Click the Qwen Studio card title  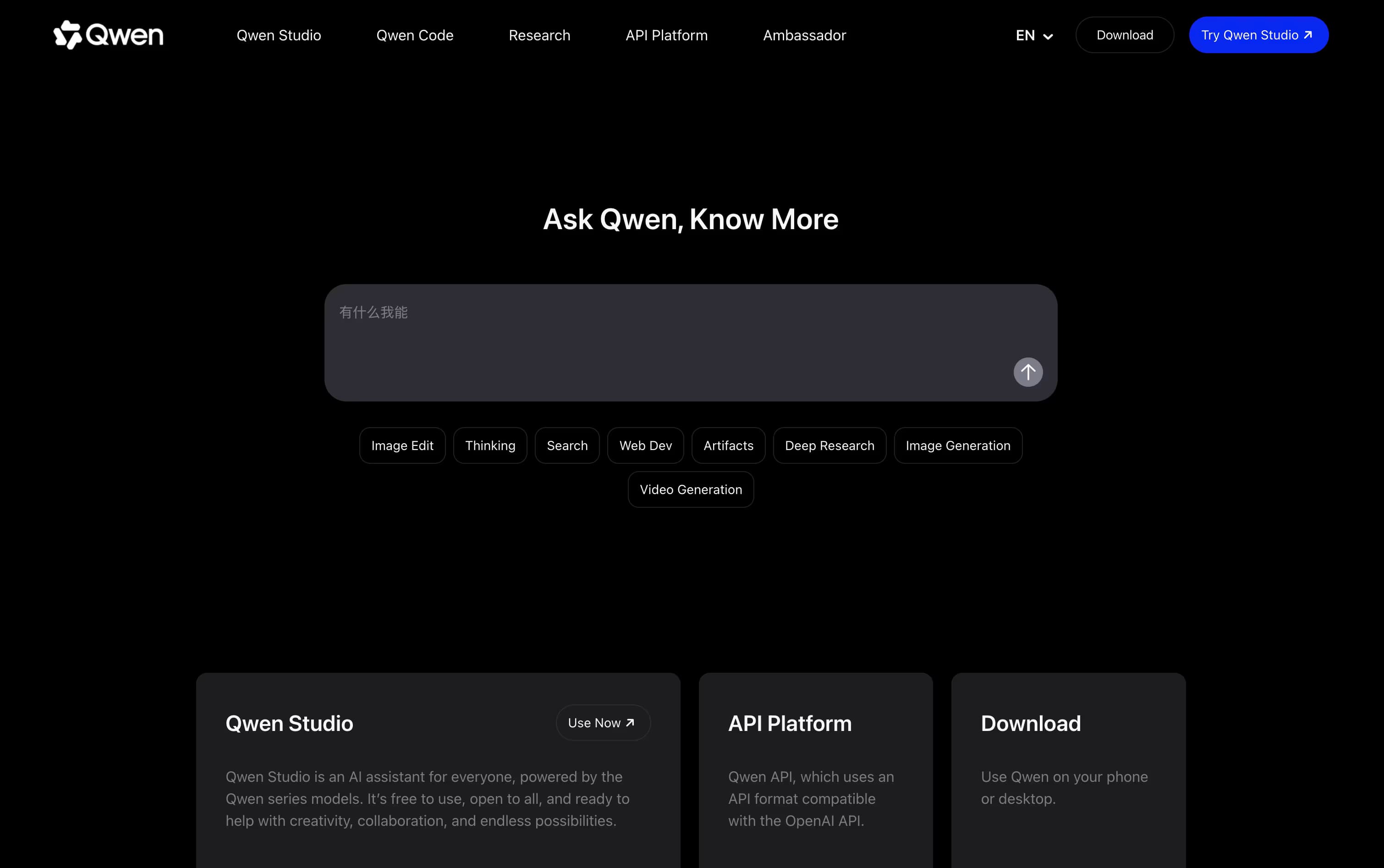(x=289, y=723)
